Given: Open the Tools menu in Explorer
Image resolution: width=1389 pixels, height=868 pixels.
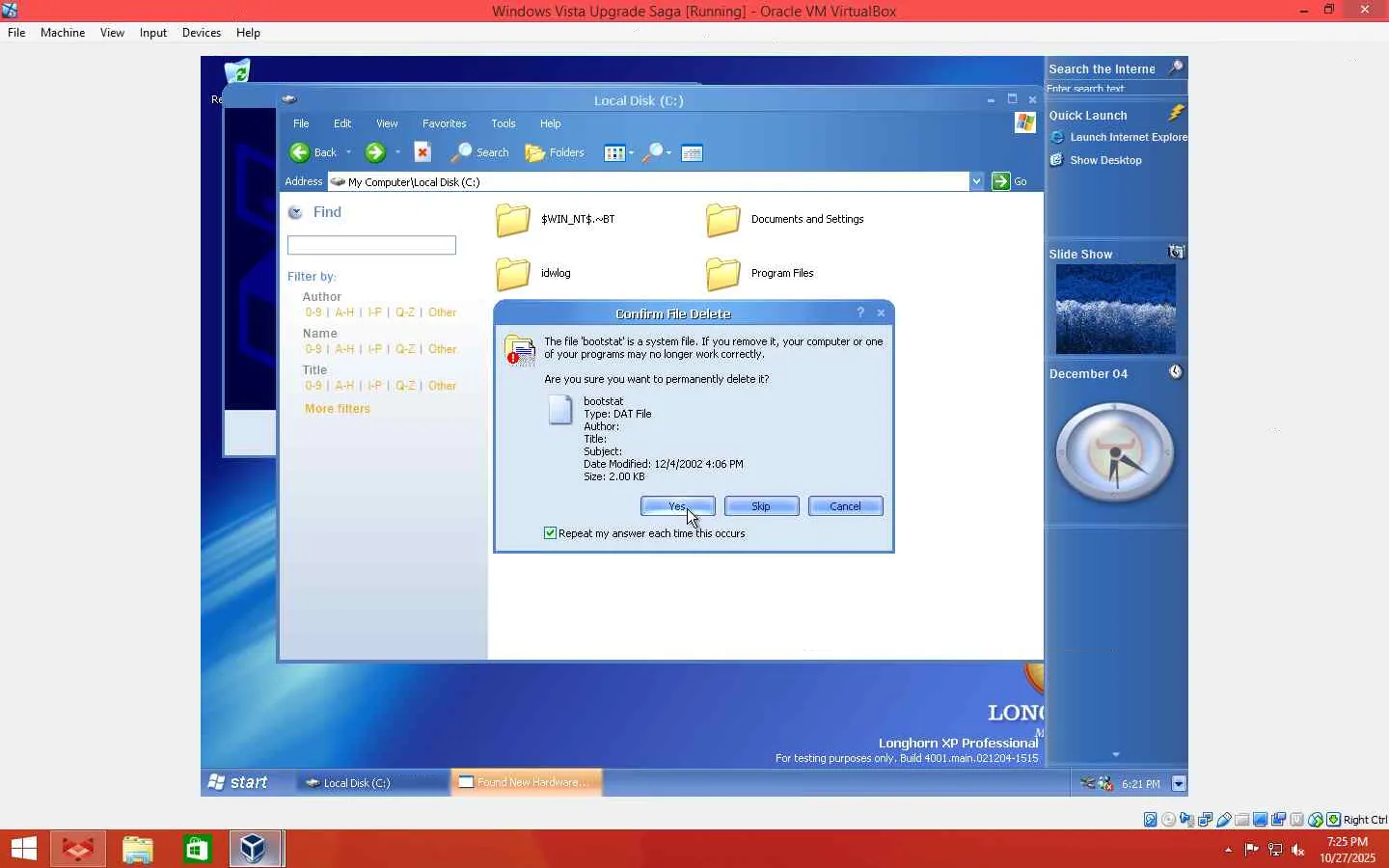Looking at the screenshot, I should [503, 123].
